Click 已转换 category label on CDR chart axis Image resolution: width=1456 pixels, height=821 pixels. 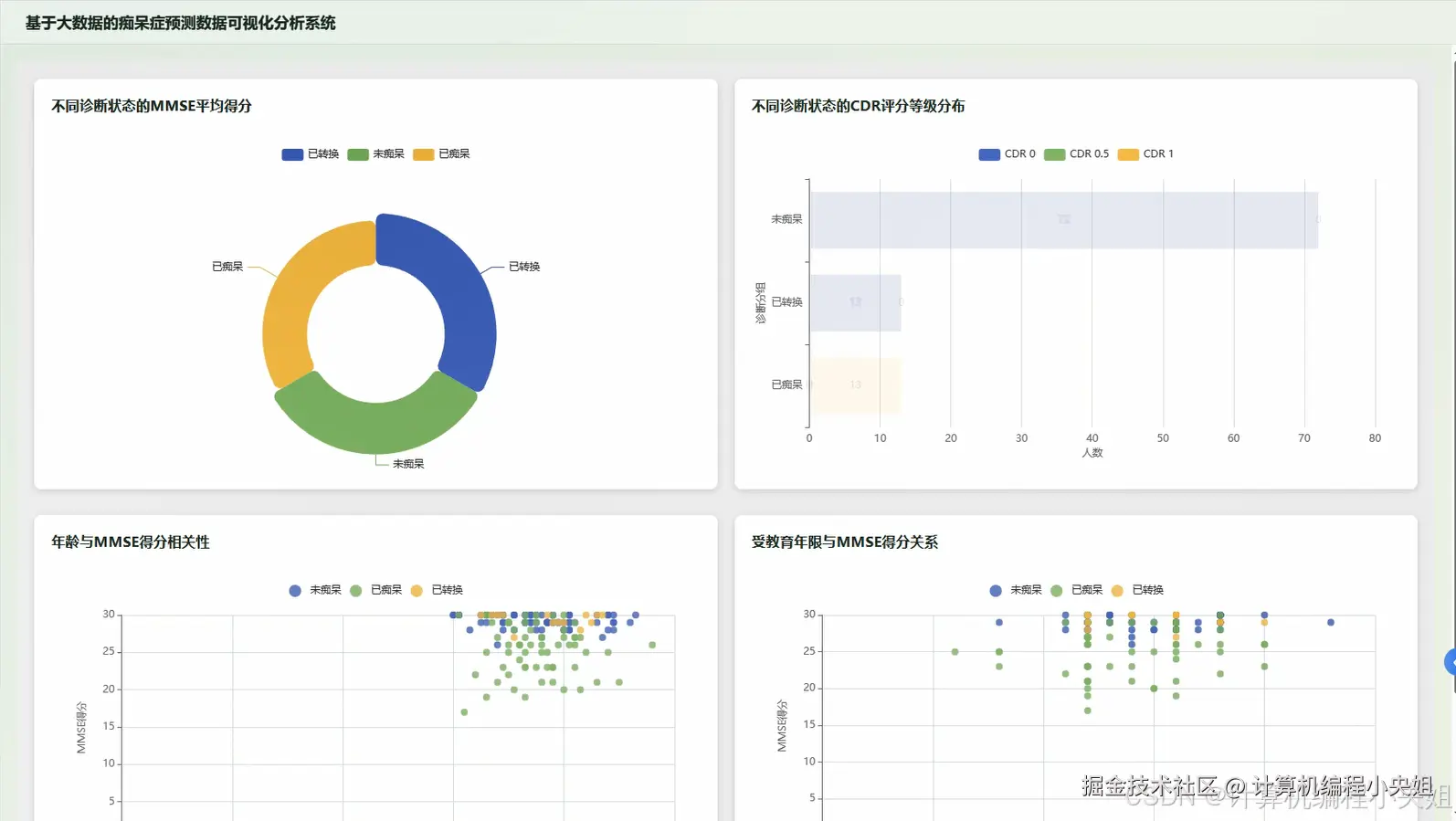(786, 302)
